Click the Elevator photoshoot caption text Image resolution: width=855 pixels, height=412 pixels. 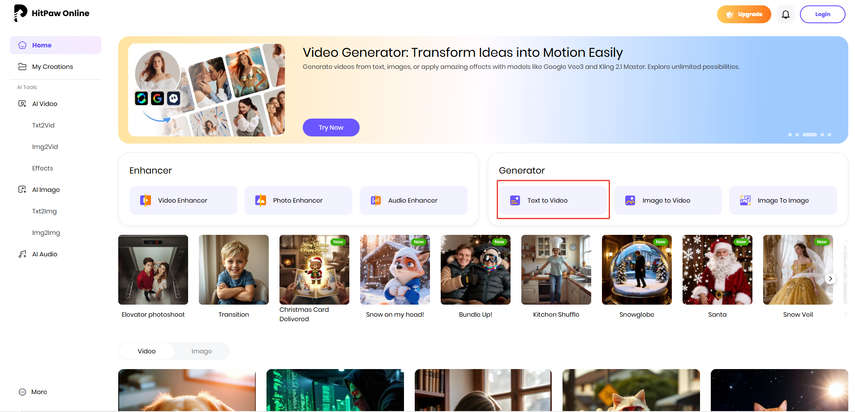tap(153, 314)
